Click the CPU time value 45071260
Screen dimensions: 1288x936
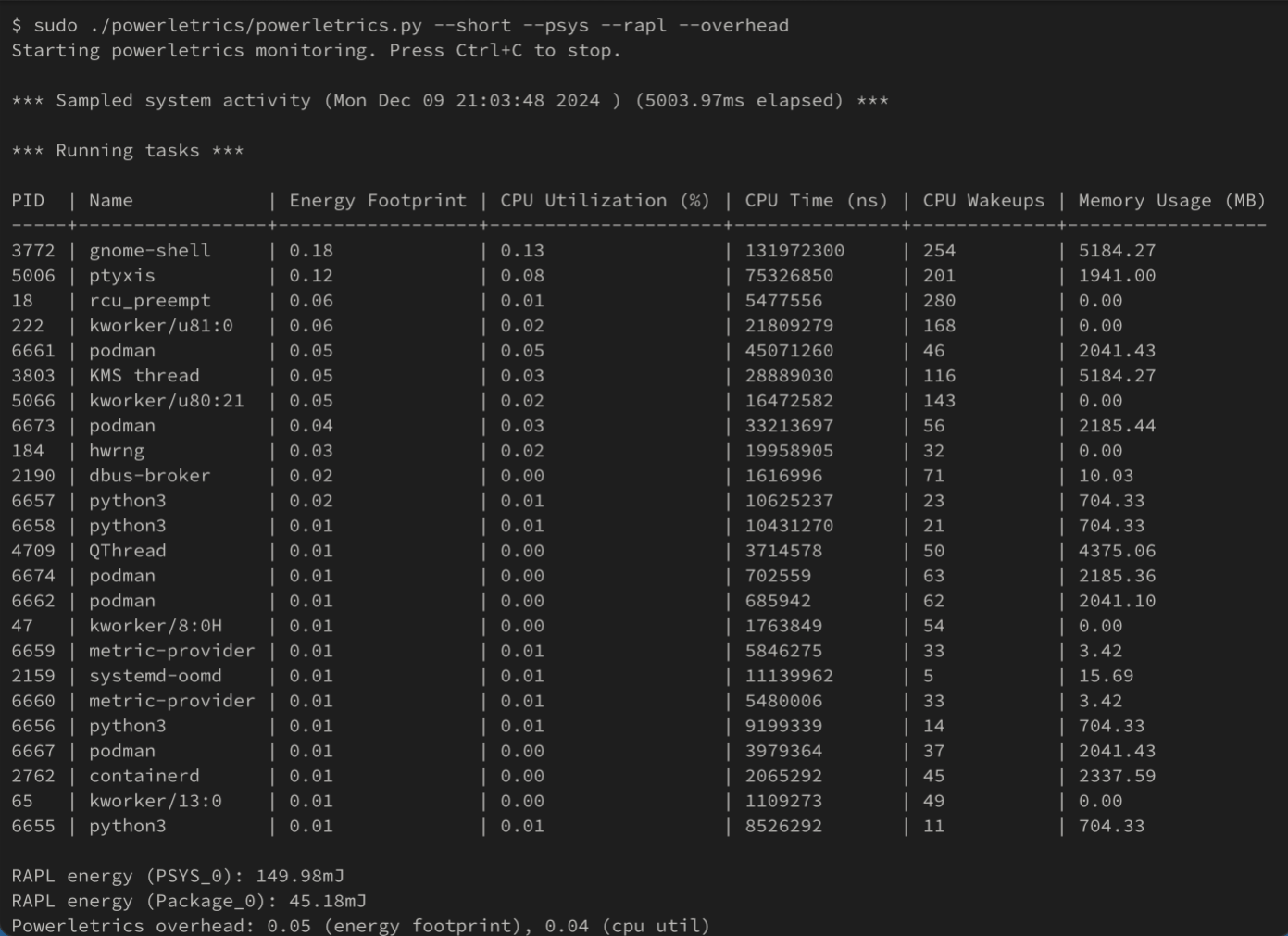coord(789,350)
